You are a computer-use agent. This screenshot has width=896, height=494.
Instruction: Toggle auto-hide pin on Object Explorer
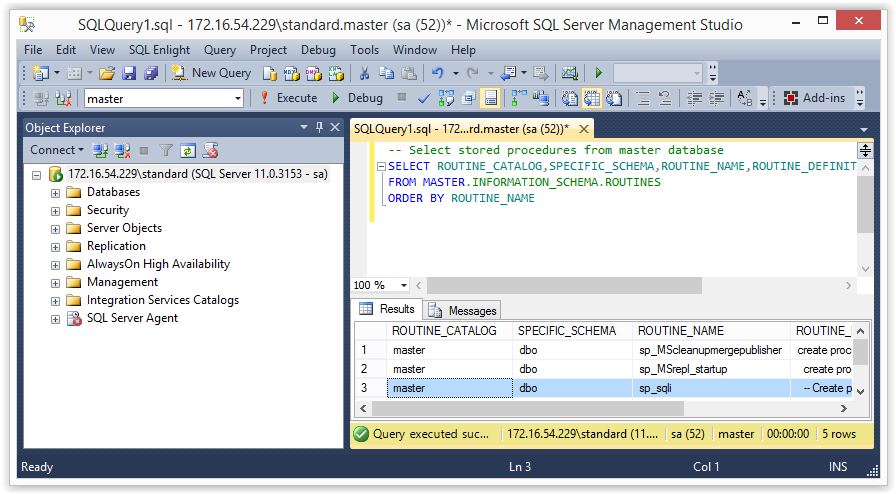point(319,128)
